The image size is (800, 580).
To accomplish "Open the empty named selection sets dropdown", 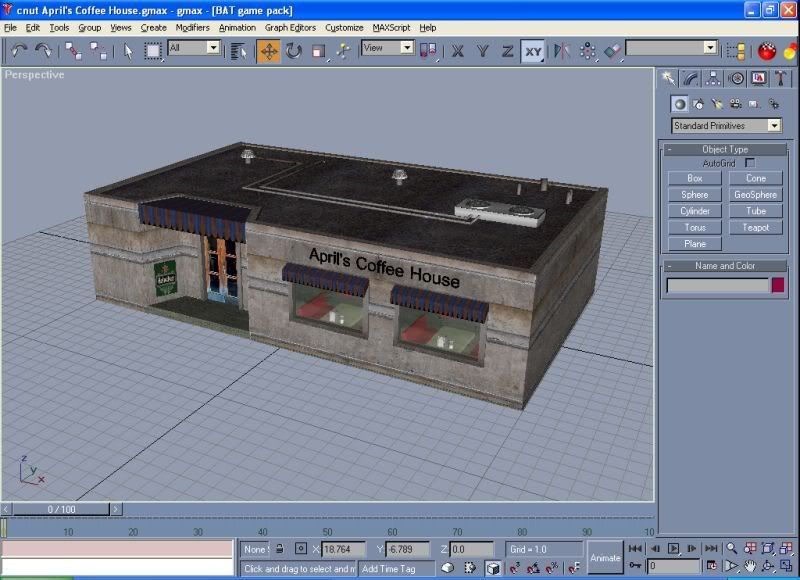I will (x=671, y=48).
